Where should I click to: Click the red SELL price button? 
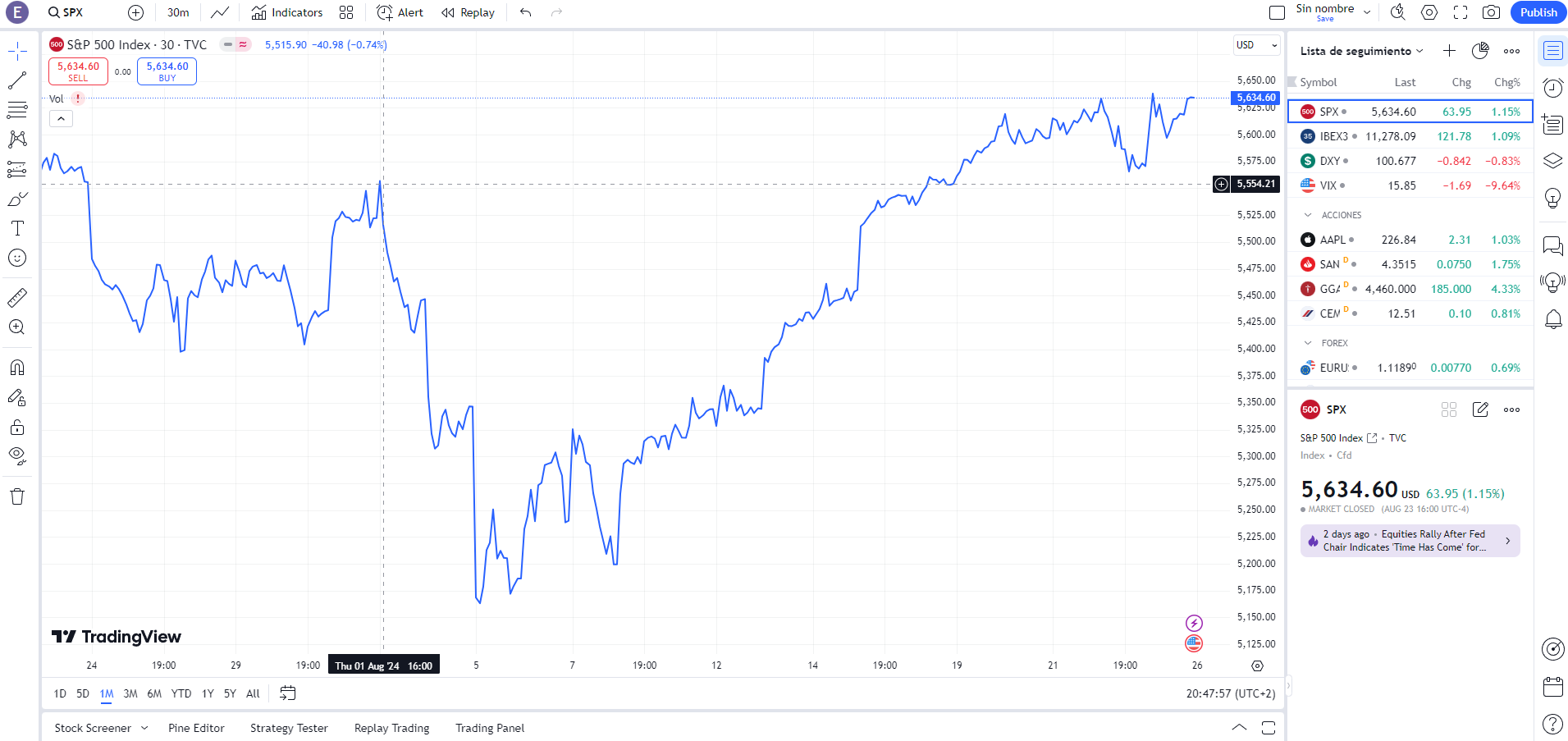click(78, 71)
